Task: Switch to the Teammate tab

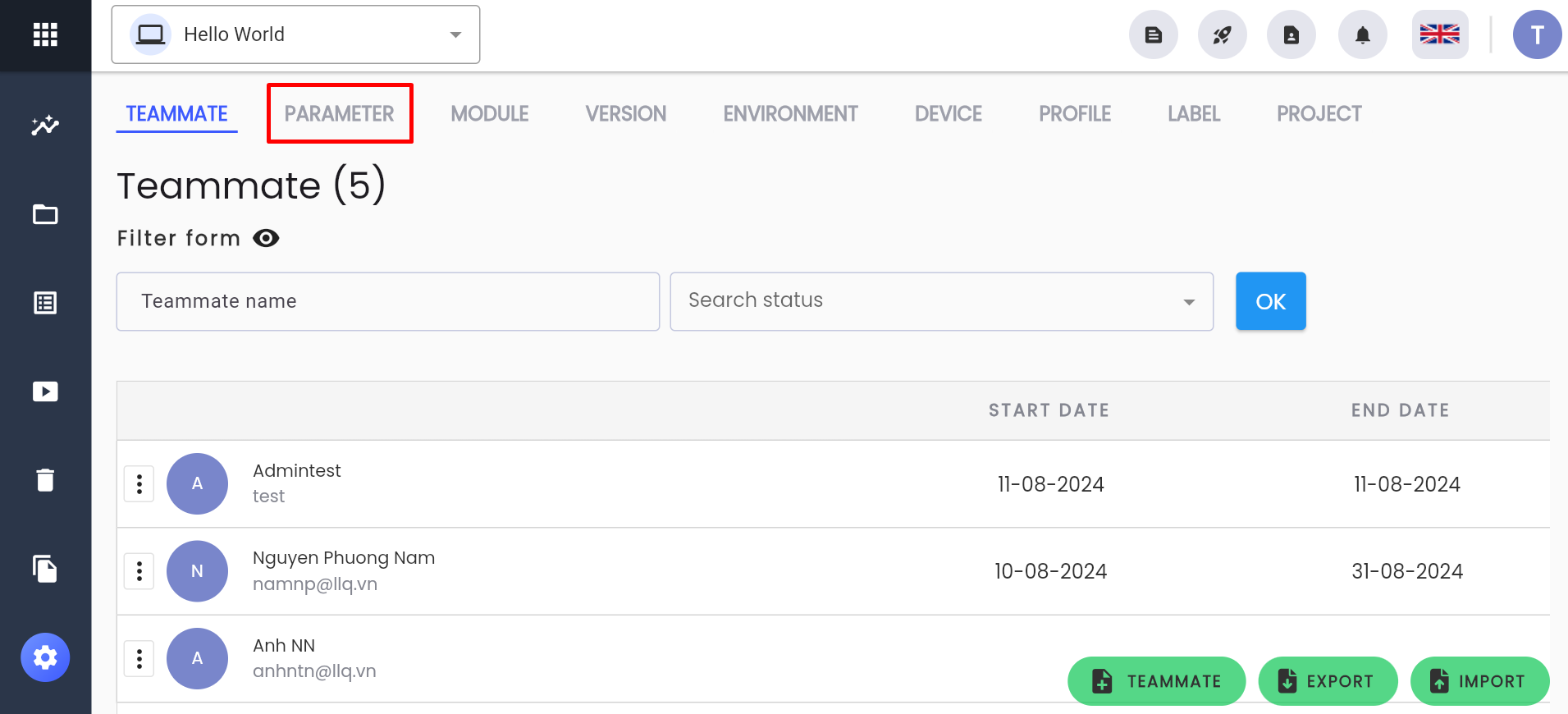Action: click(176, 114)
